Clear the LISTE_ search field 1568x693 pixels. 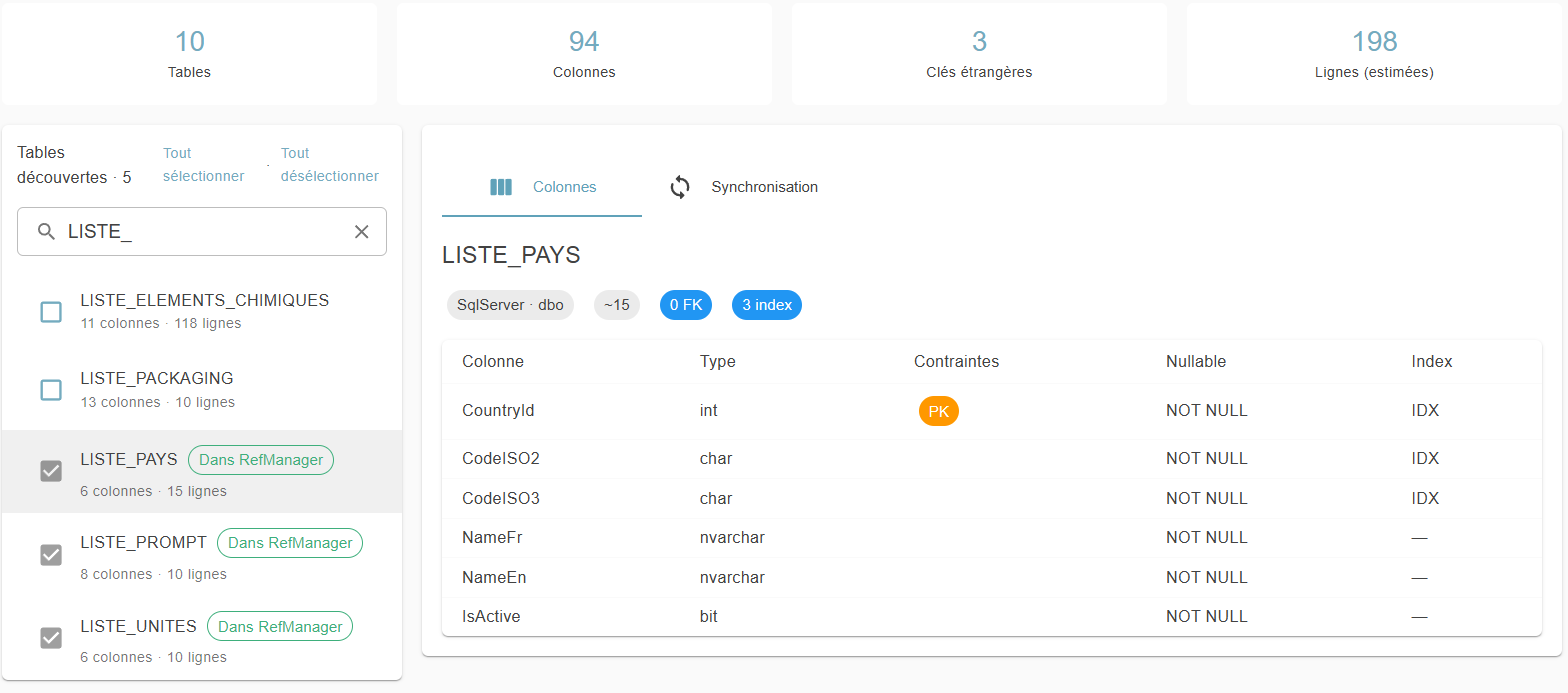click(x=362, y=232)
